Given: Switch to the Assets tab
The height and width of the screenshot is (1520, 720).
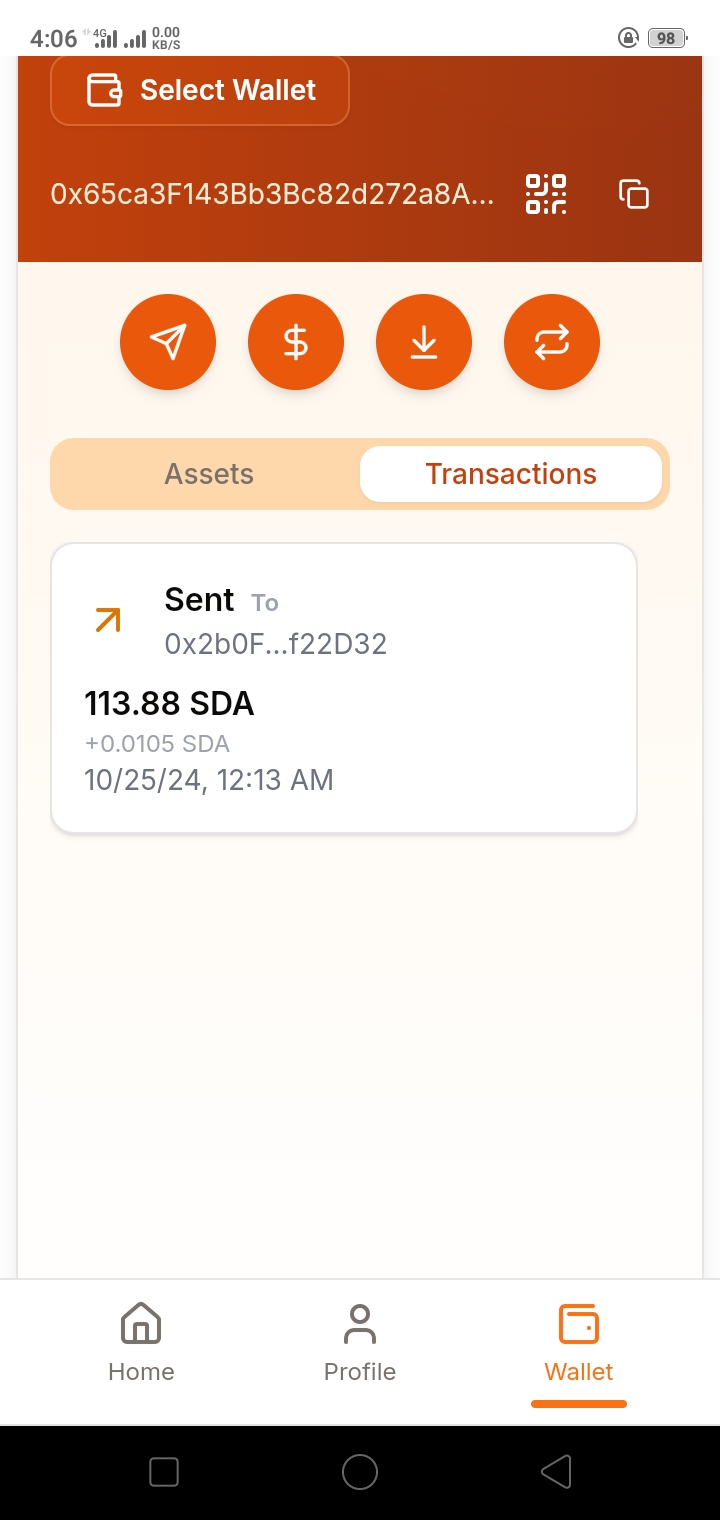Looking at the screenshot, I should [x=209, y=474].
